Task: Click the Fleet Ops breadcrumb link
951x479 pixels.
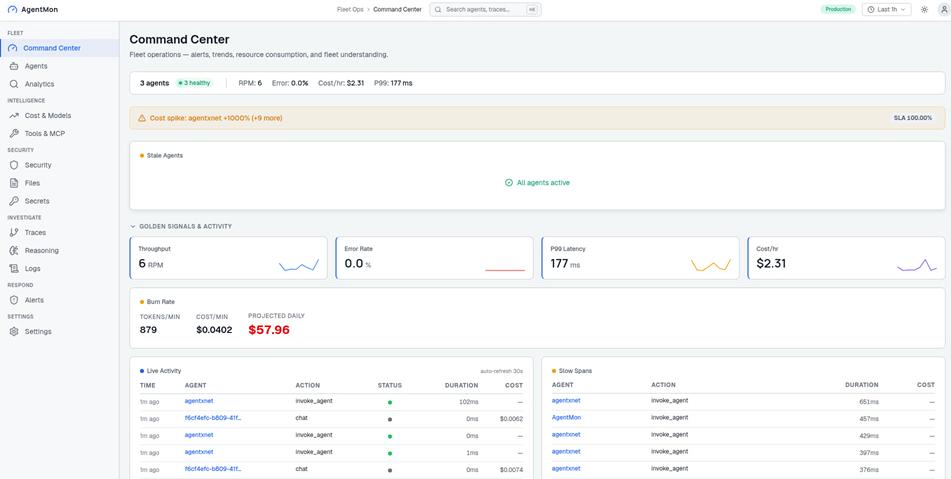Action: point(350,9)
